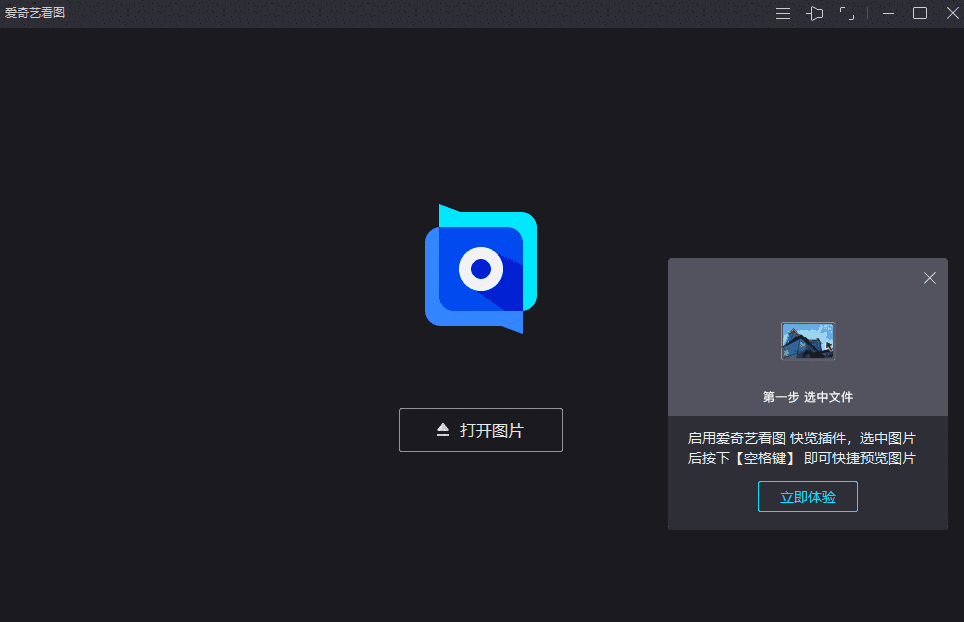
Task: Minimize the 爱奇艺看图 window
Action: pos(886,13)
